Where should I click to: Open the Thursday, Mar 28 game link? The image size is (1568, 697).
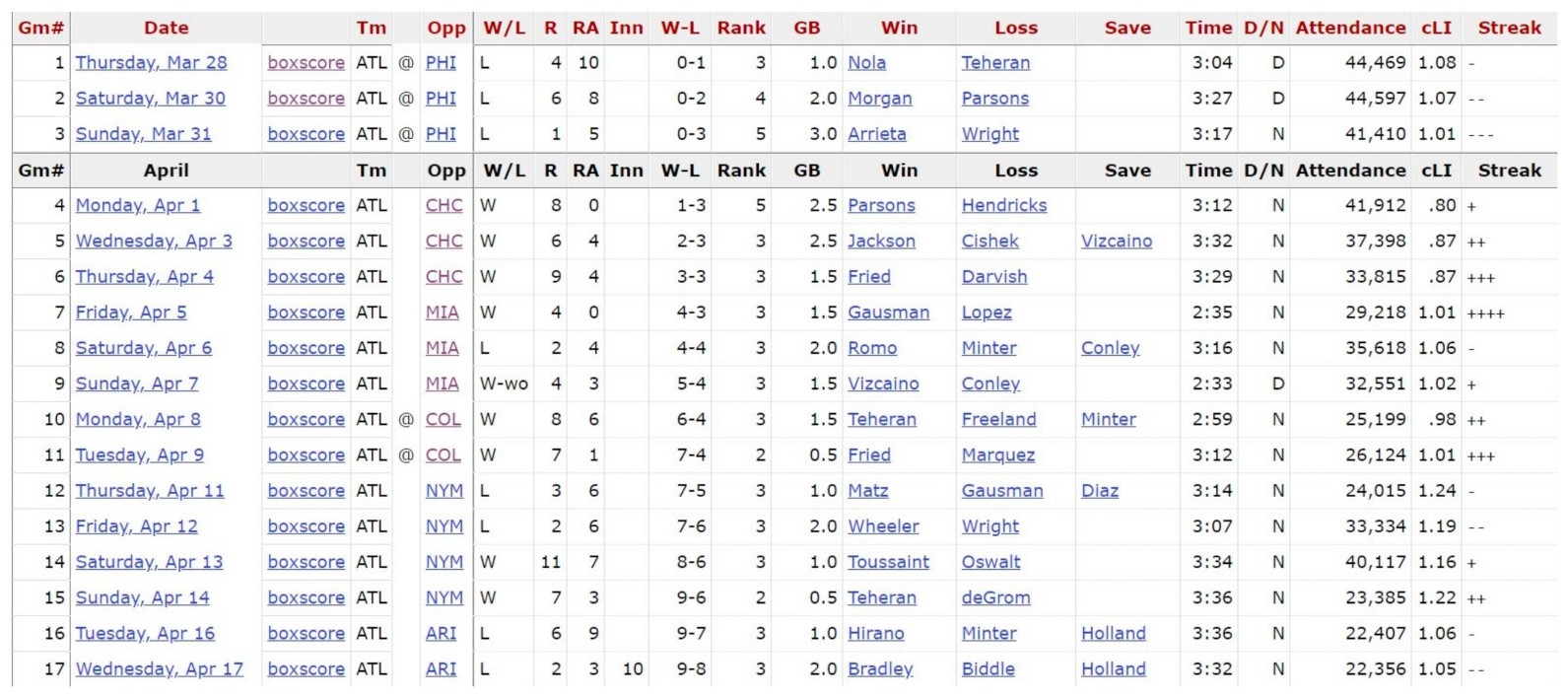click(x=151, y=63)
